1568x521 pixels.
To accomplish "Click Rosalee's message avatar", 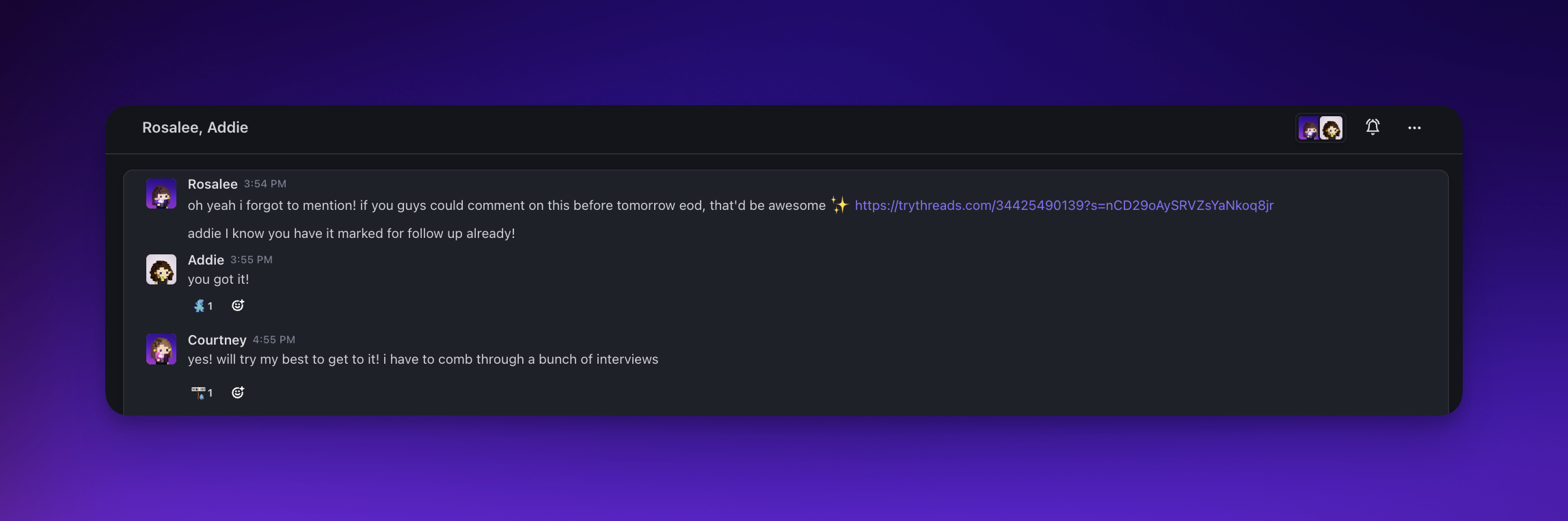I will [x=161, y=193].
